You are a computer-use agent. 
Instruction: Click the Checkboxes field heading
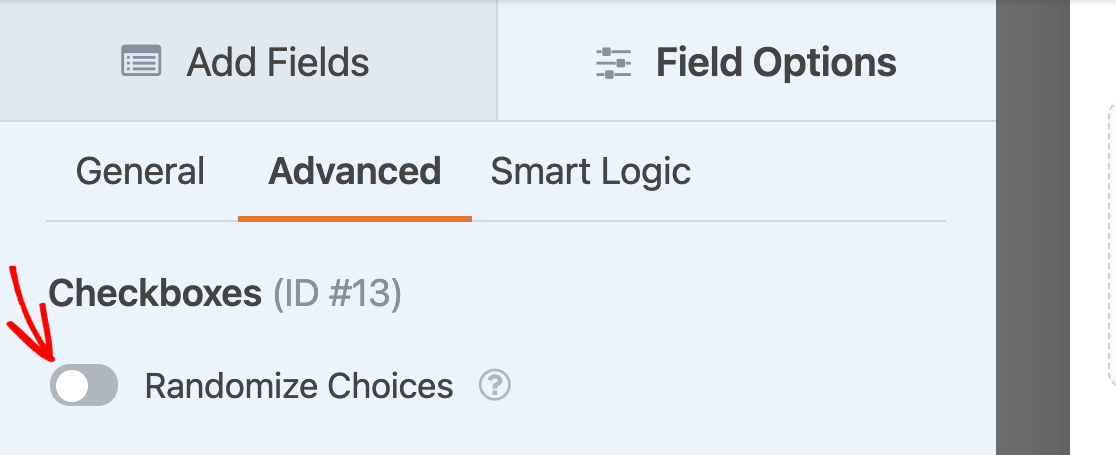[x=155, y=293]
